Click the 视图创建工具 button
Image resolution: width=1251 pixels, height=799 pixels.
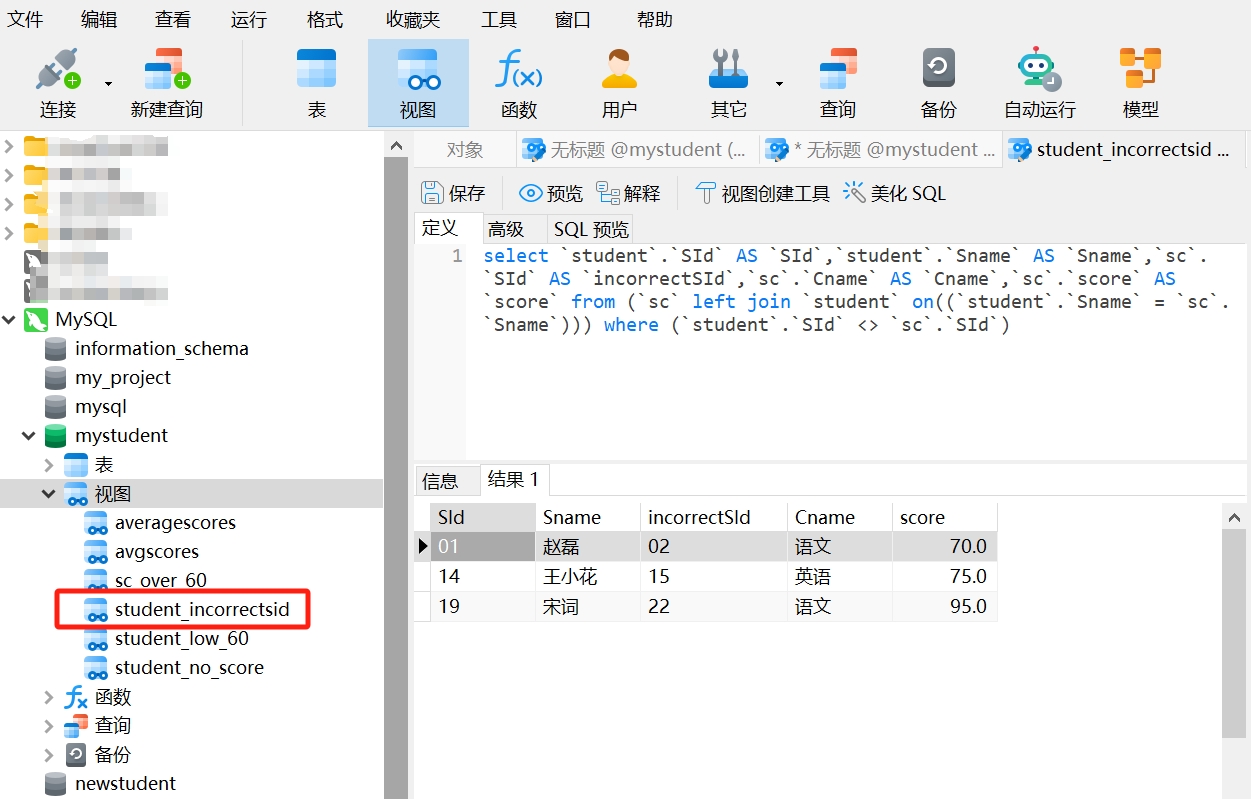tap(763, 193)
